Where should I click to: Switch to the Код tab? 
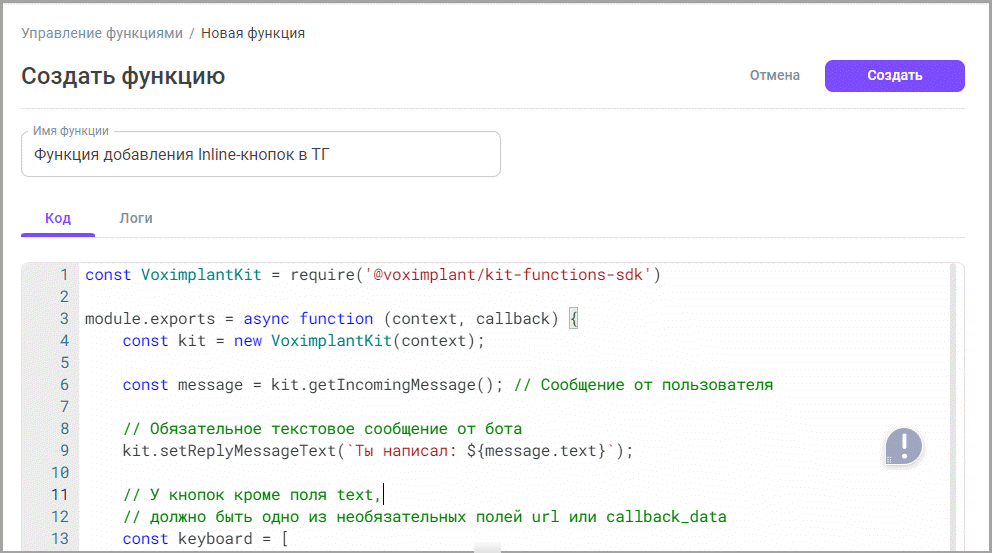[x=58, y=219]
